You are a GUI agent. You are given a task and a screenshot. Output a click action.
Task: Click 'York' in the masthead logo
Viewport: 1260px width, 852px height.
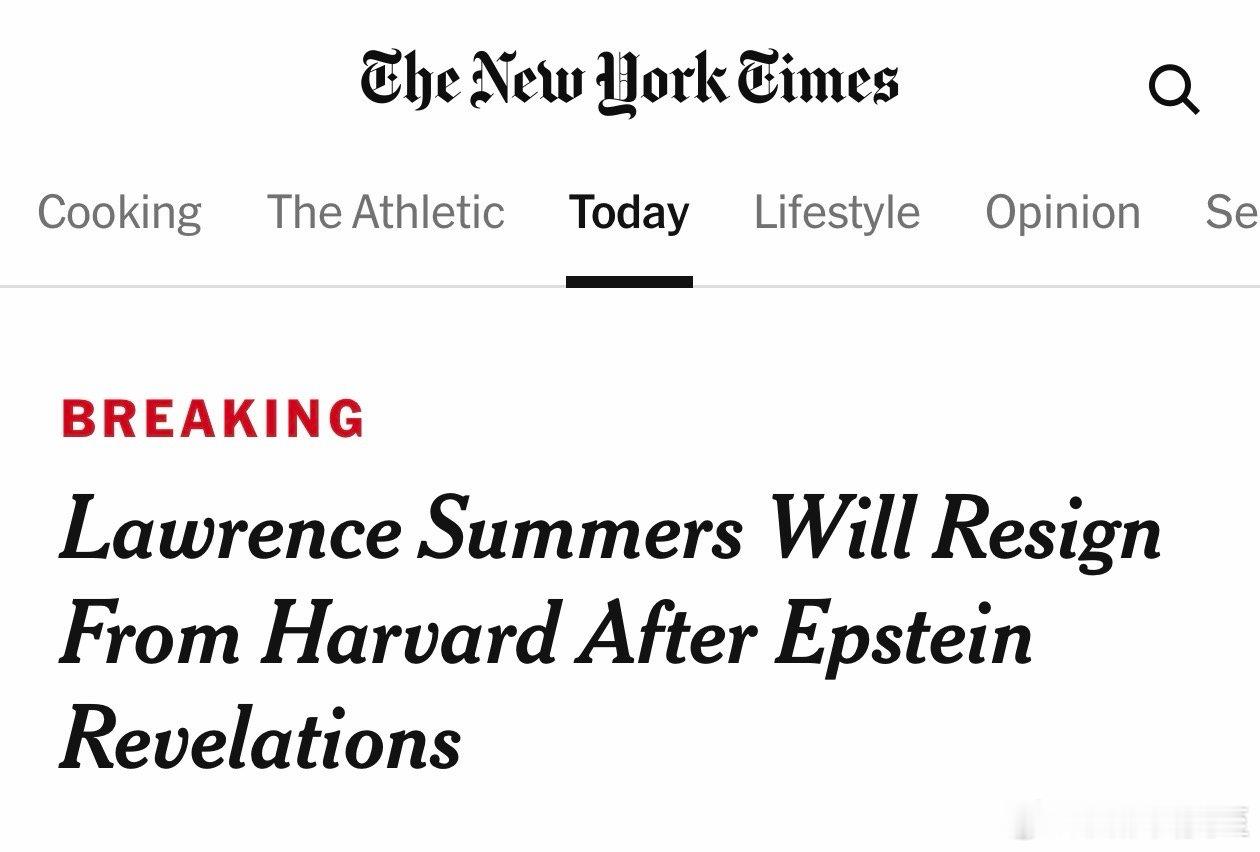(x=661, y=82)
